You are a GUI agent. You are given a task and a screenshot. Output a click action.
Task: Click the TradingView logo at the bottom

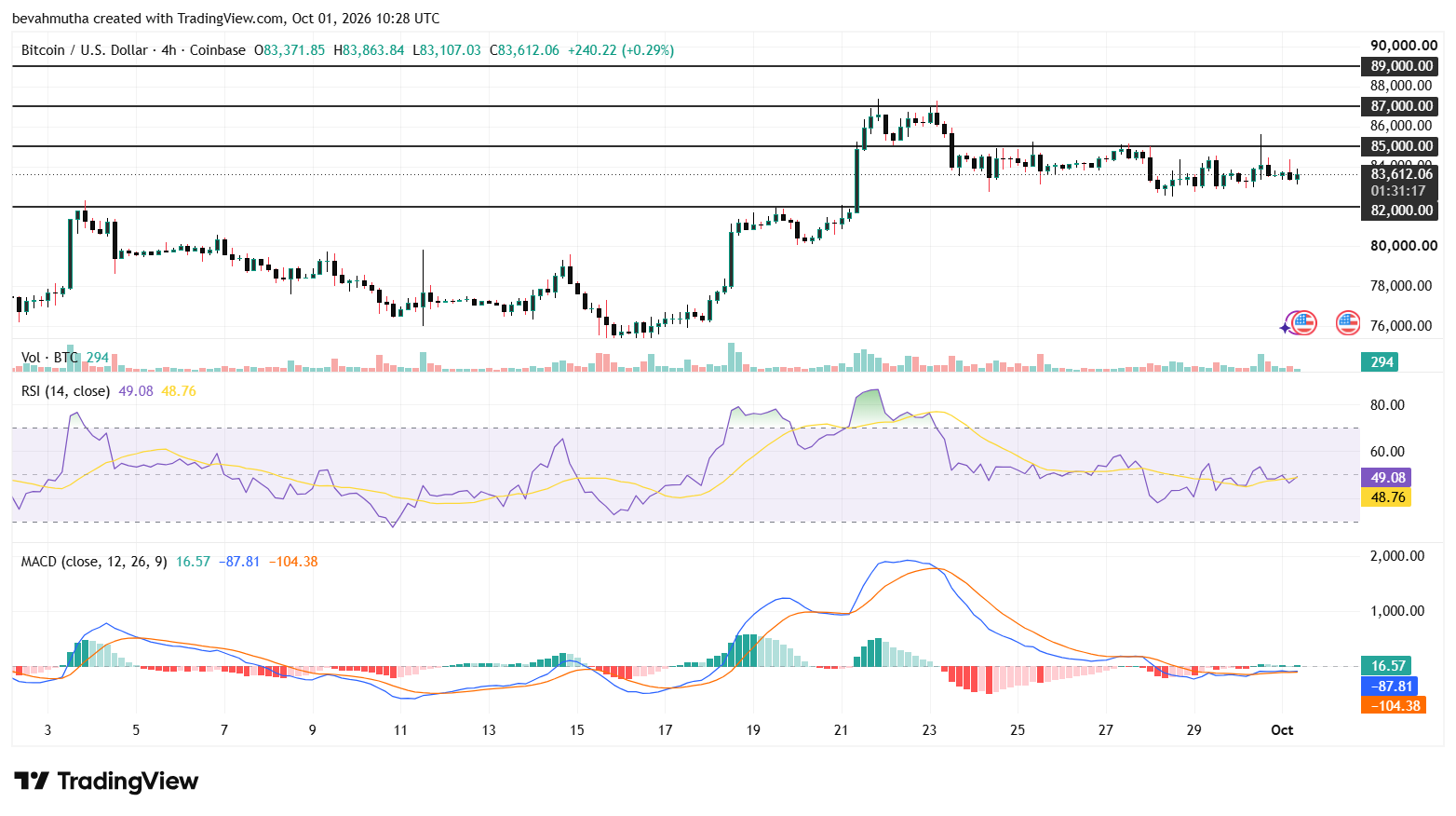(106, 781)
